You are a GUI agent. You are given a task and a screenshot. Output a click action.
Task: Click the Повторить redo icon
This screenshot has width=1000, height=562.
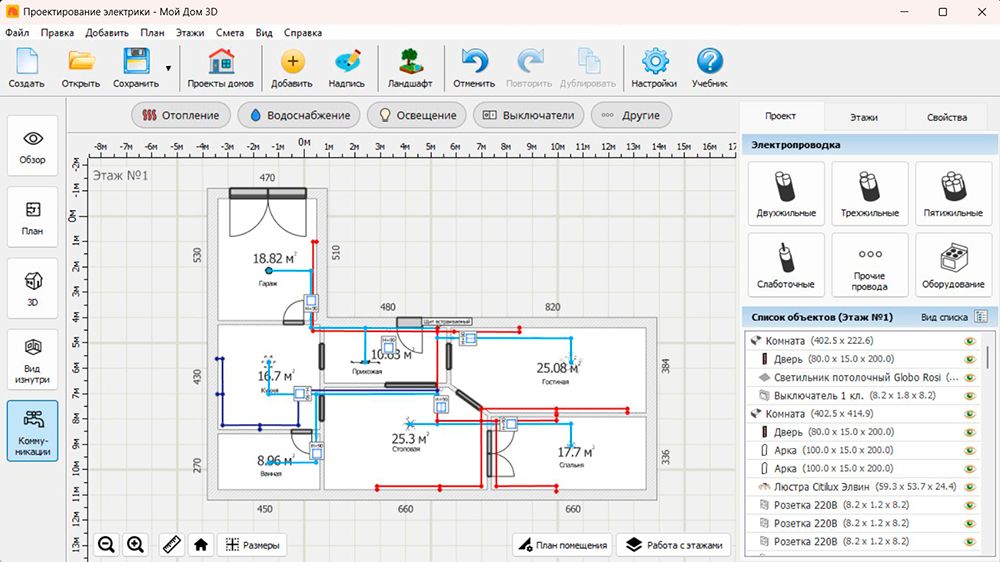tap(529, 68)
